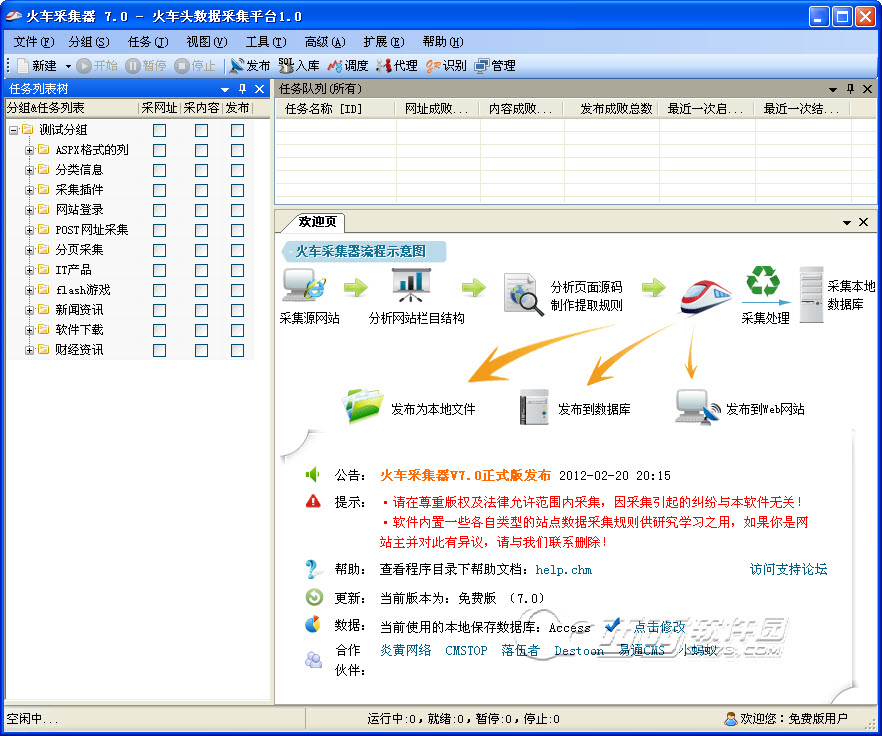882x736 pixels.
Task: Enable the 采内容 checkbox for 网站登录
Action: (x=201, y=210)
